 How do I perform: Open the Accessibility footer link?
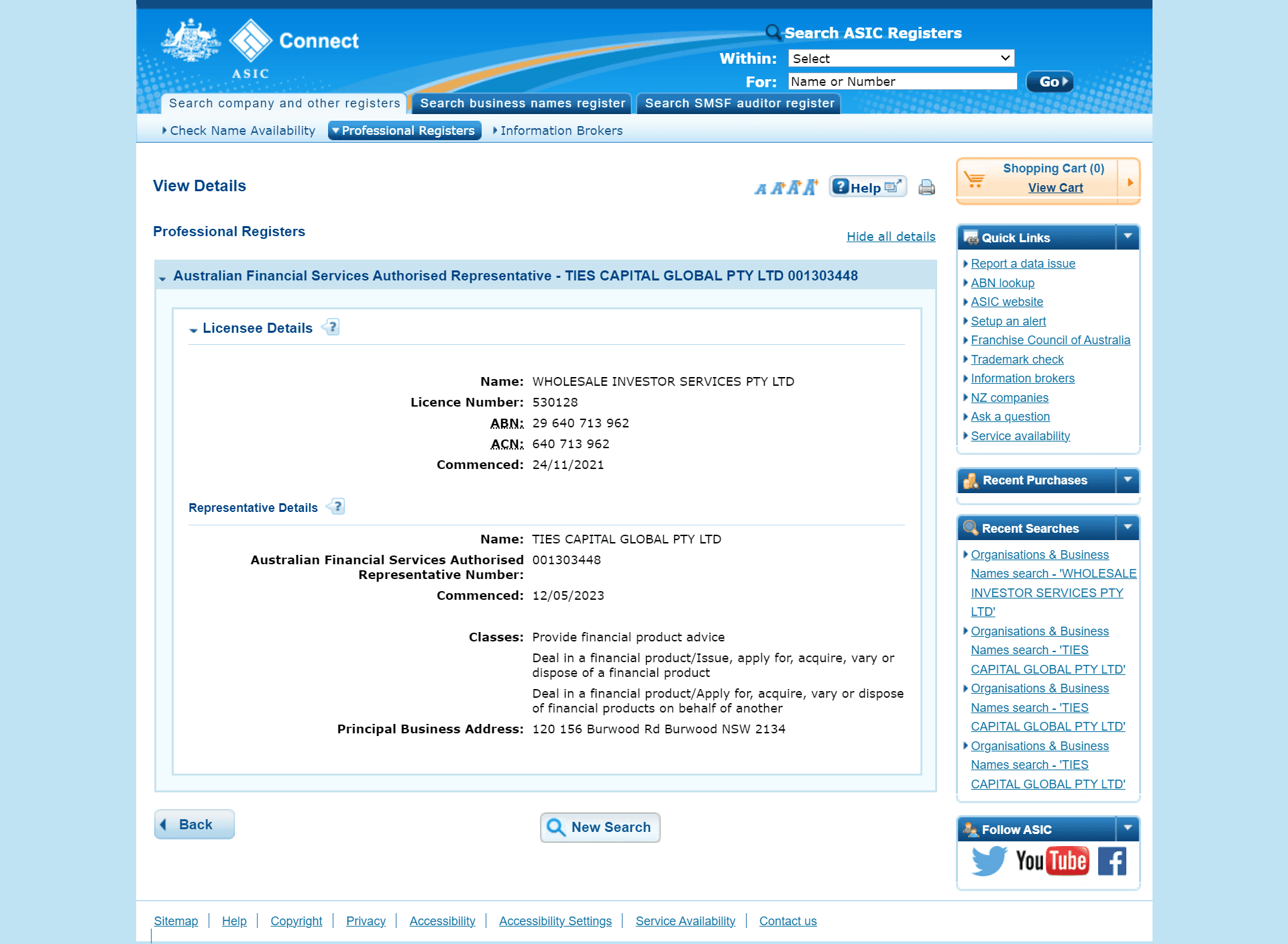click(x=442, y=921)
